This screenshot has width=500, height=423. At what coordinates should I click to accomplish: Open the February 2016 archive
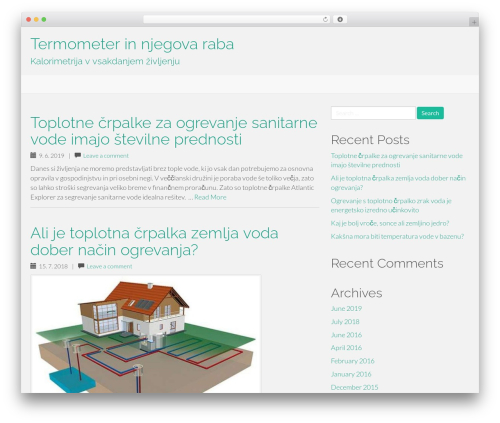pyautogui.click(x=352, y=361)
